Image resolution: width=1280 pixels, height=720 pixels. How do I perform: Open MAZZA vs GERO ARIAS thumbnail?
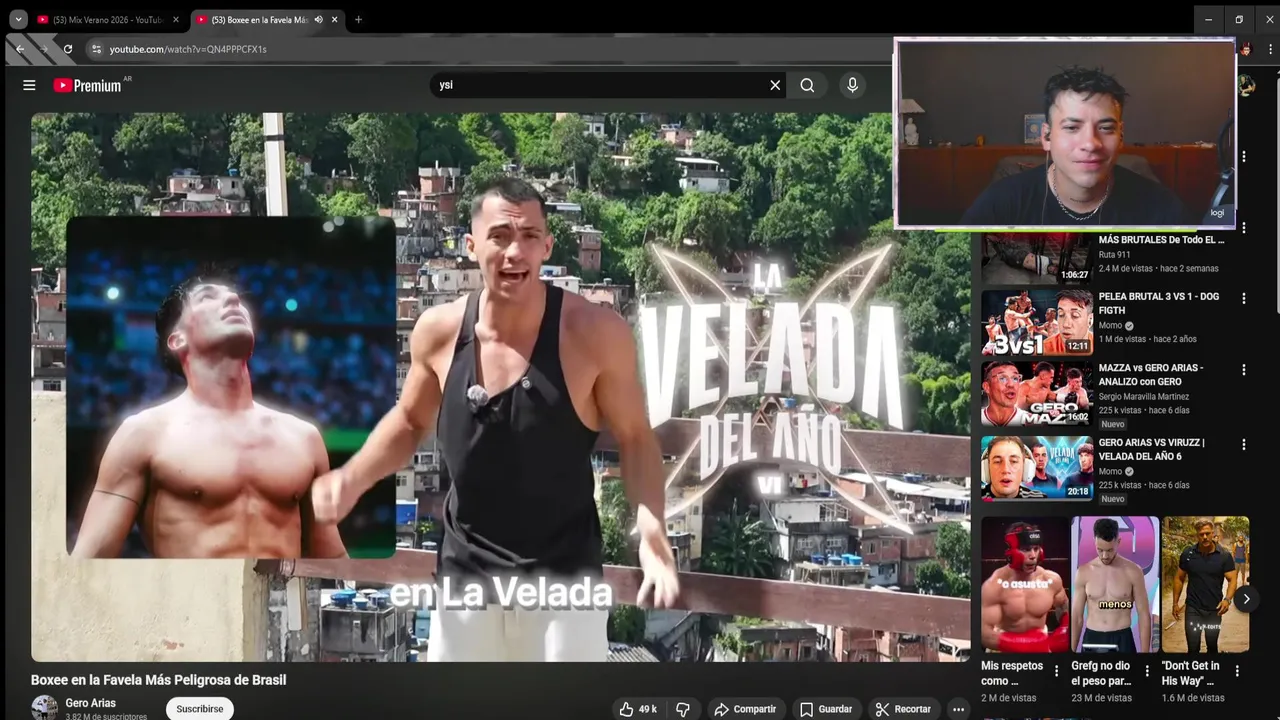click(1037, 394)
